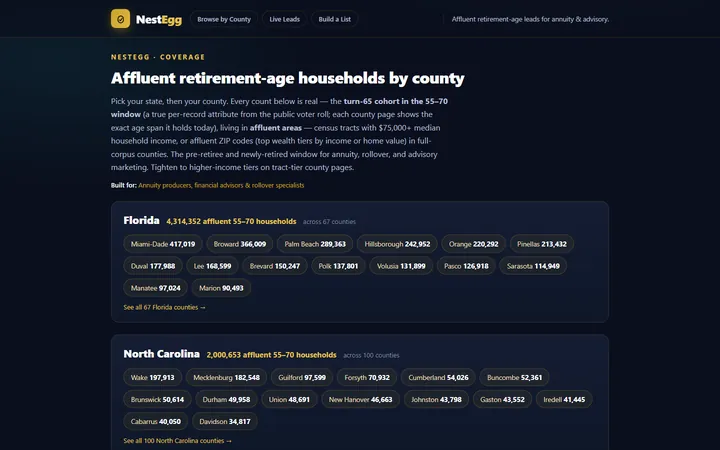720x450 pixels.
Task: Open See all 67 Florida counties link
Action: [x=164, y=307]
